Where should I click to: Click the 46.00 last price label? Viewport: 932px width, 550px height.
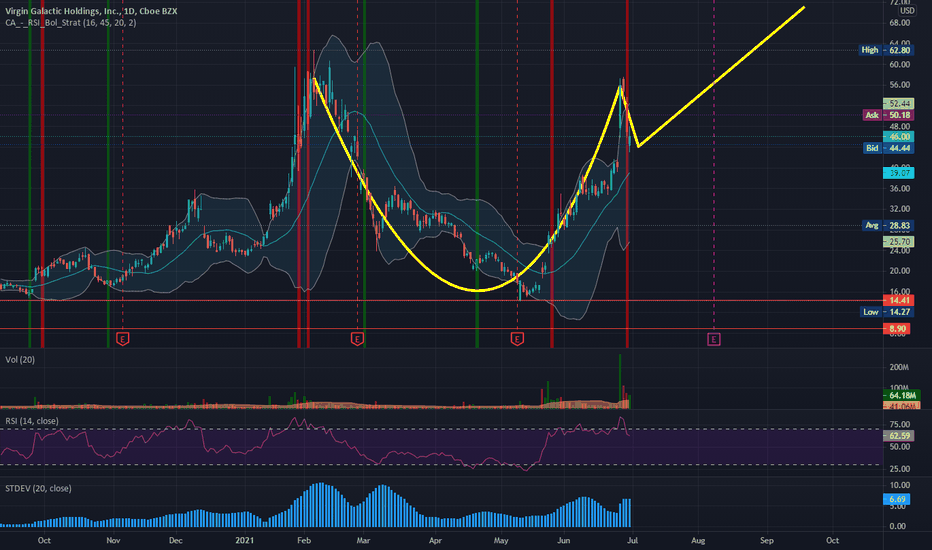coord(899,137)
